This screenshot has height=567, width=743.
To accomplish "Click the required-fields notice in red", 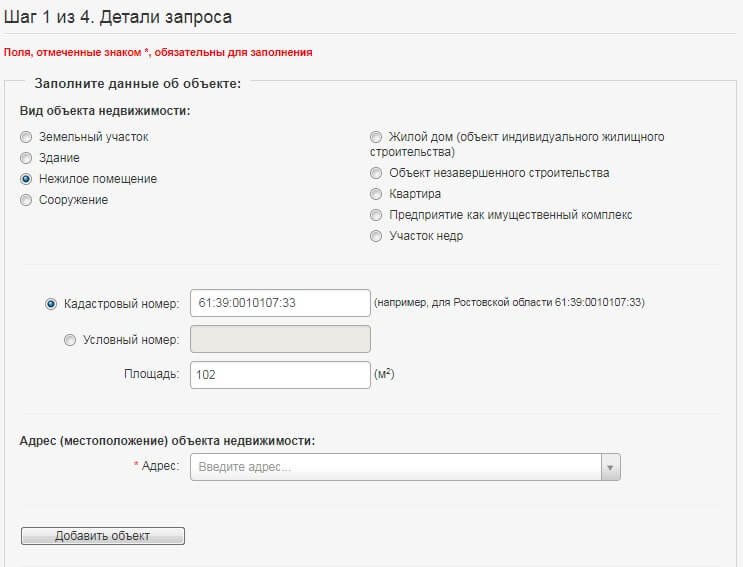I will (x=158, y=51).
